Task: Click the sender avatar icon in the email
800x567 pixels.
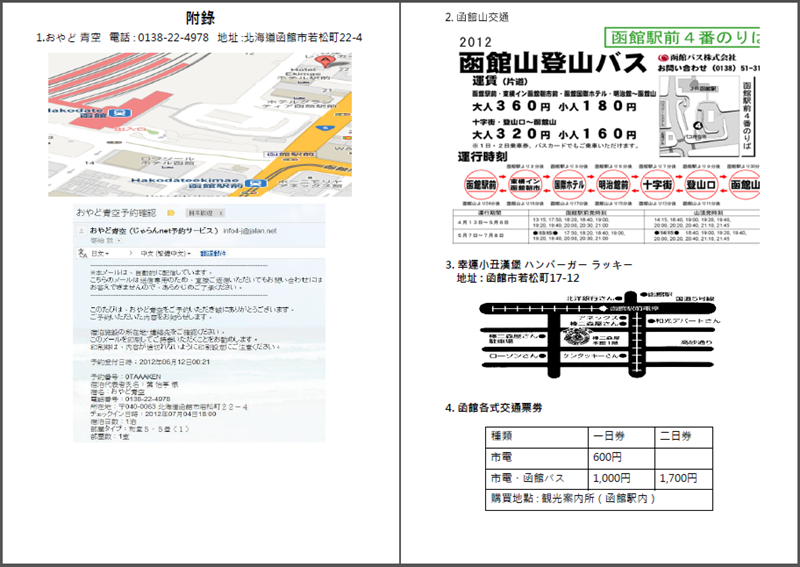Action: tap(81, 231)
